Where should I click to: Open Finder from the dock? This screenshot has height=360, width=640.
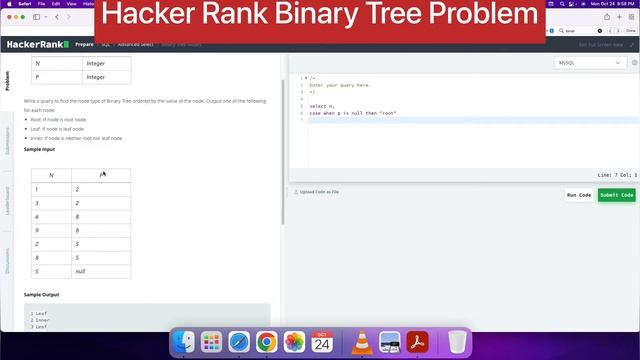tap(184, 342)
